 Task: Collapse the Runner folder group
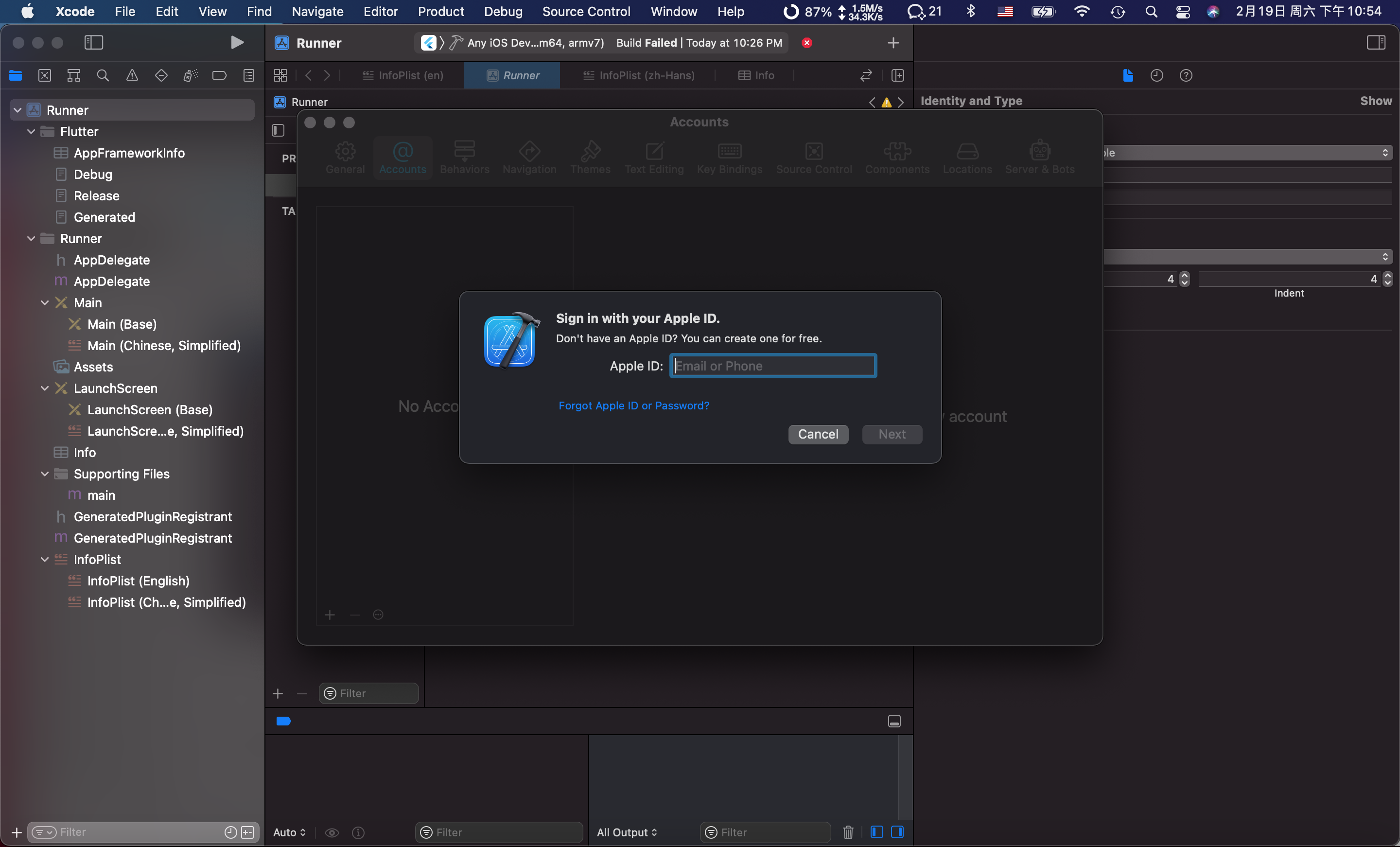31,239
